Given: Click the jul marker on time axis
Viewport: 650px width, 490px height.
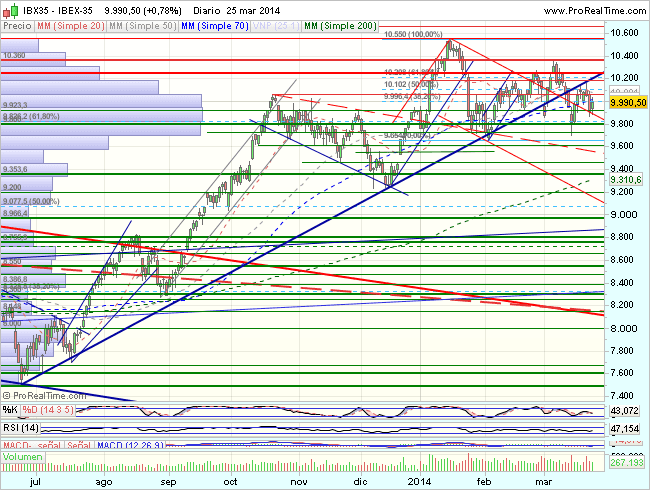Looking at the screenshot, I should tap(36, 482).
